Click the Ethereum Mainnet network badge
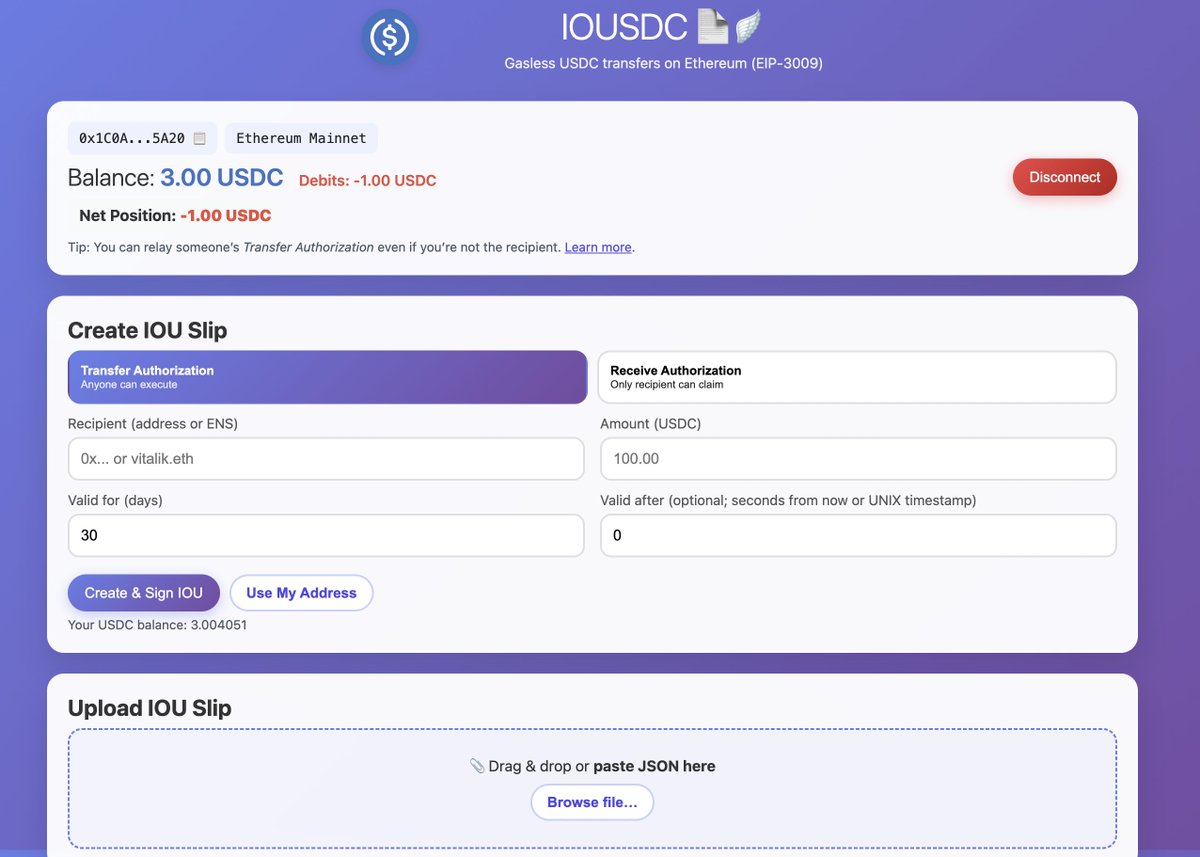Image resolution: width=1200 pixels, height=857 pixels. [301, 138]
